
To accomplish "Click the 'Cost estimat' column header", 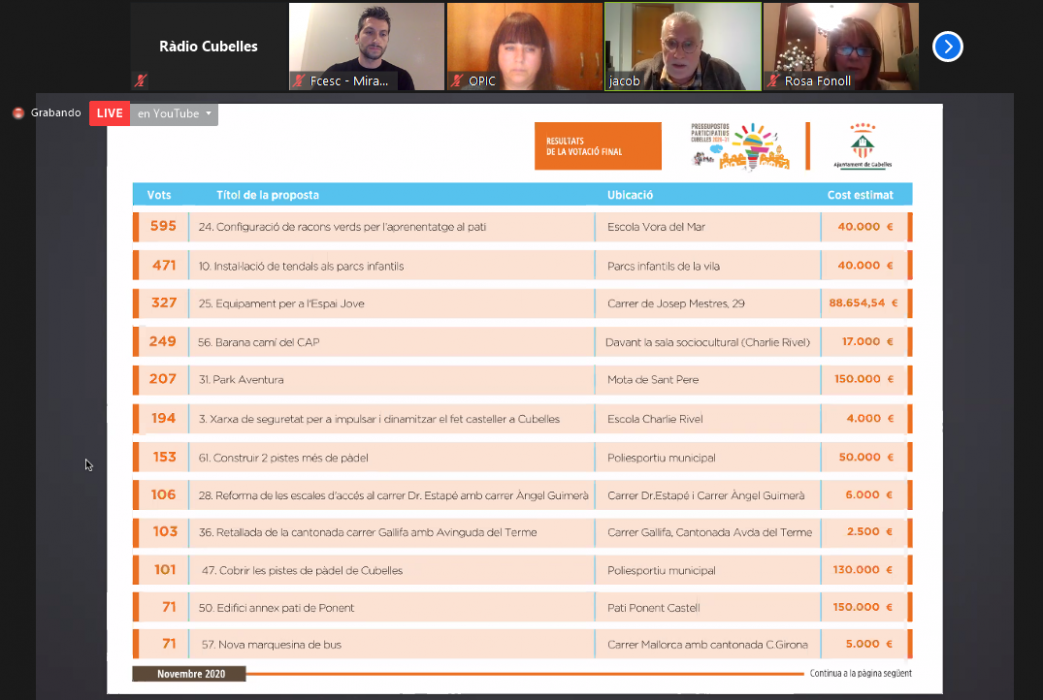I will click(860, 195).
